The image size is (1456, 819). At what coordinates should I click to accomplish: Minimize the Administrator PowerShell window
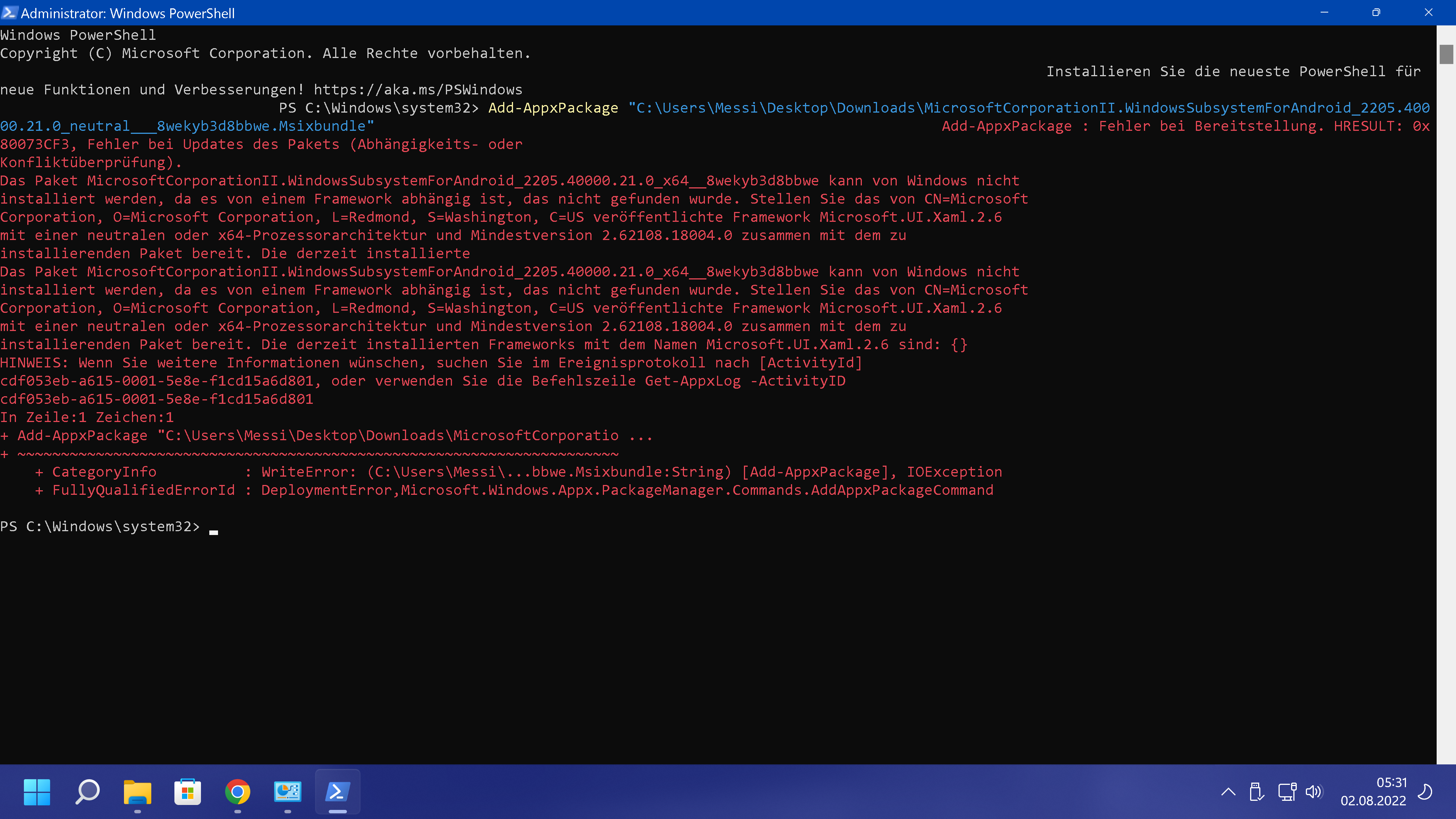[x=1324, y=13]
